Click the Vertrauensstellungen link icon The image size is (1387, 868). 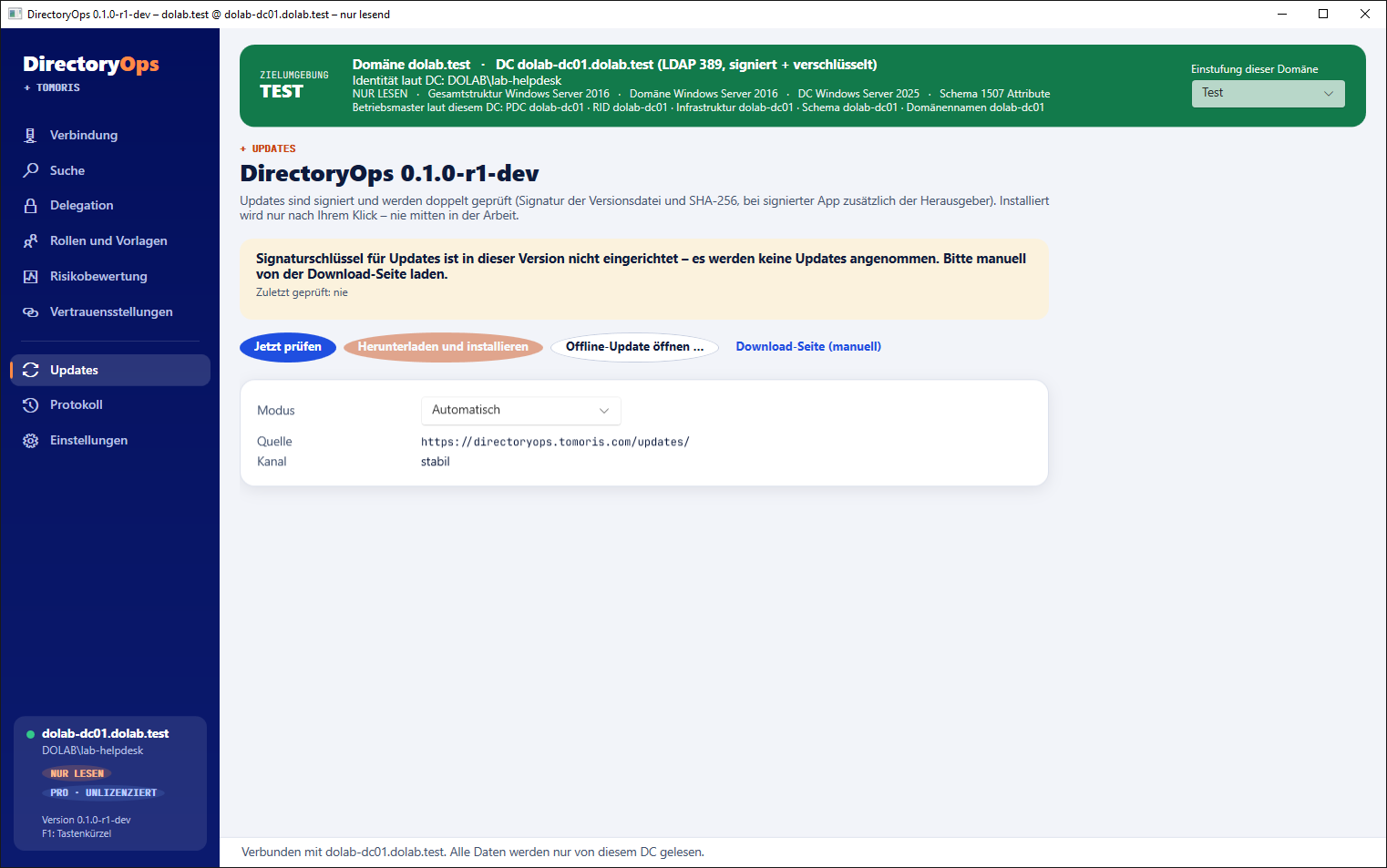pyautogui.click(x=30, y=311)
